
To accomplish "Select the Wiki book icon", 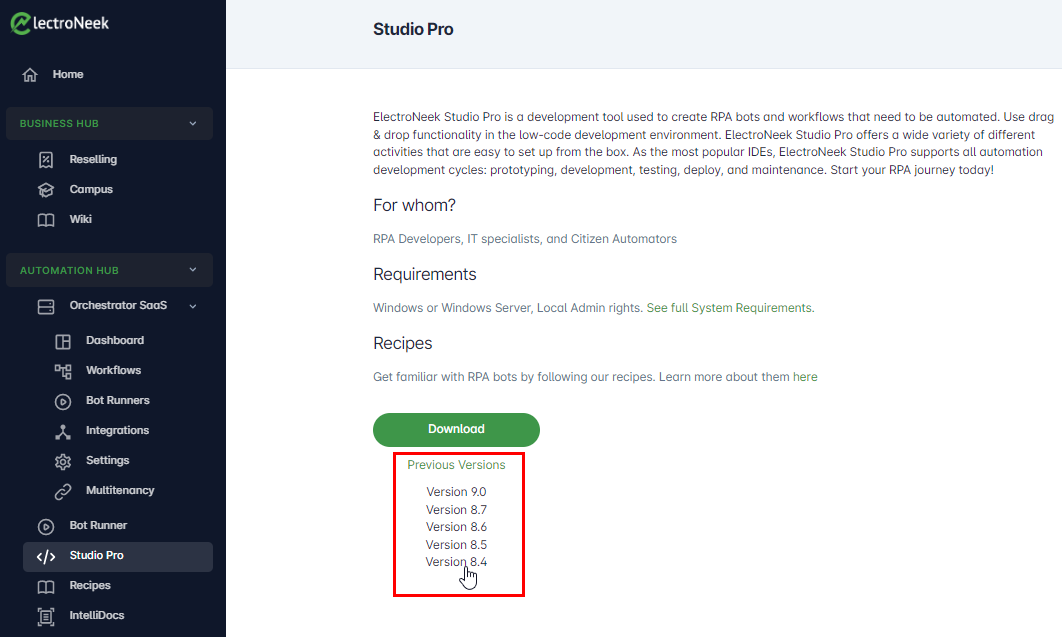I will click(45, 219).
